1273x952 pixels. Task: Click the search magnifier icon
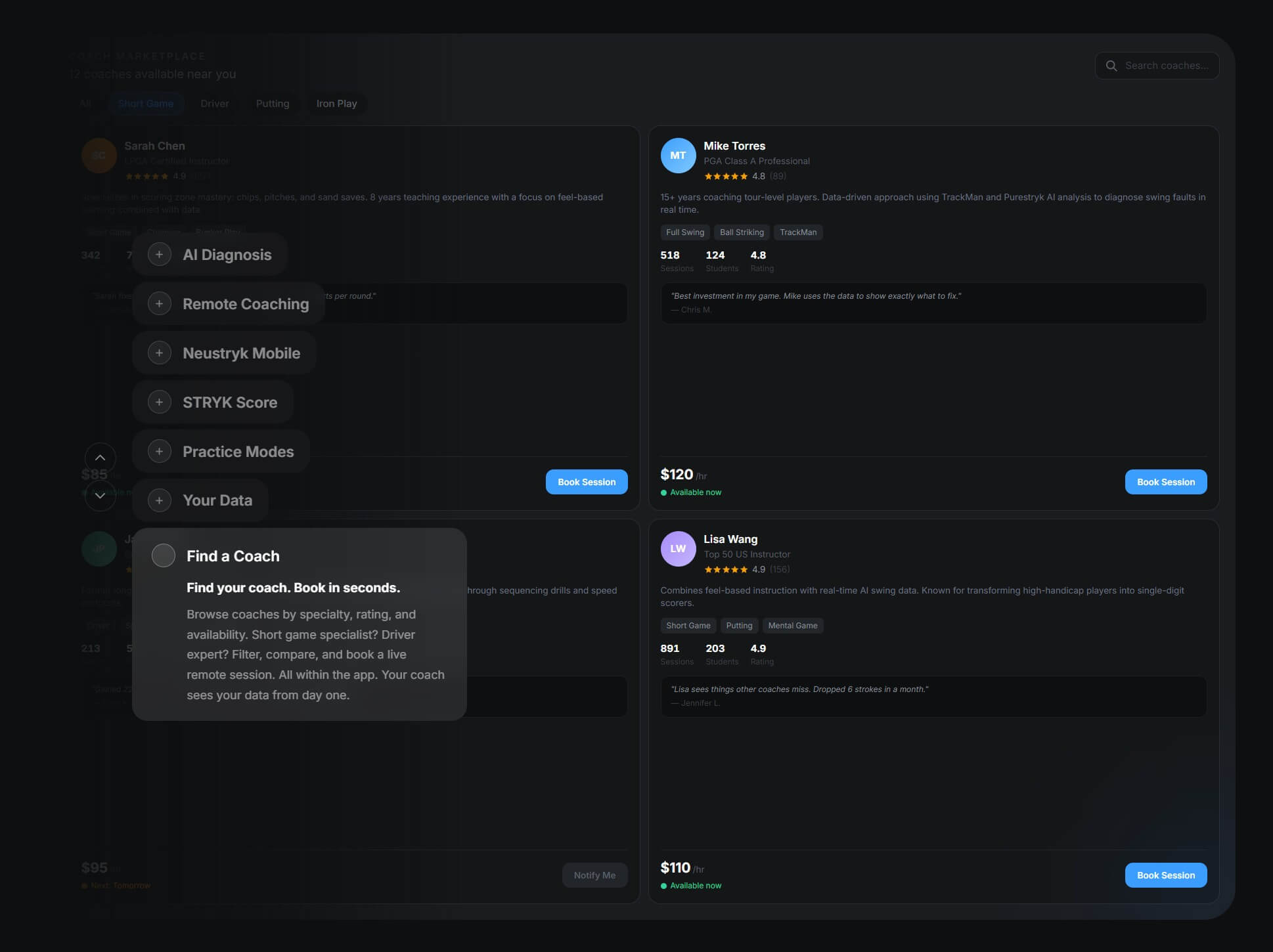tap(1111, 66)
